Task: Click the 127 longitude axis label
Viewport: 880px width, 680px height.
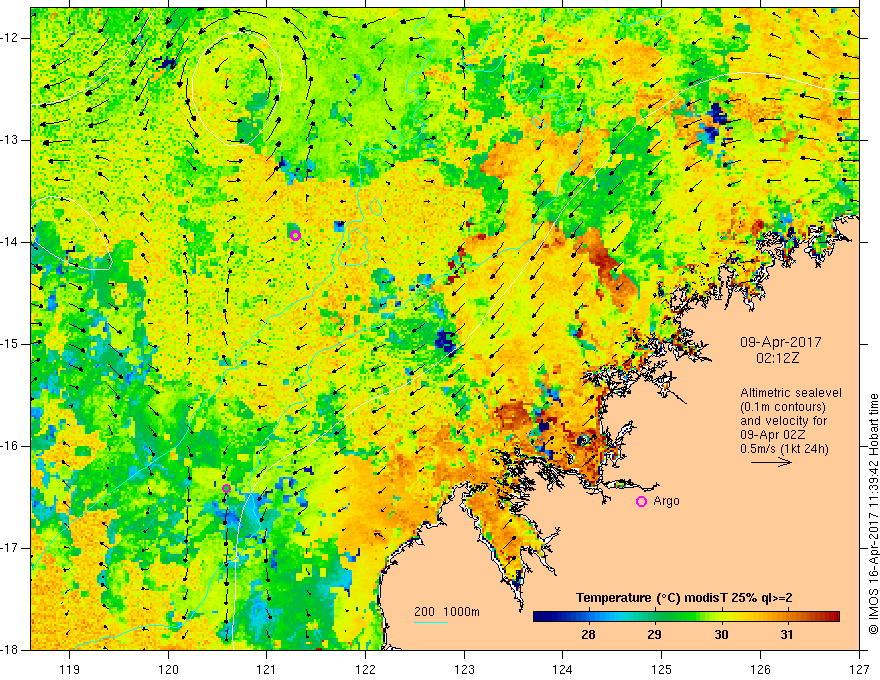Action: click(859, 669)
